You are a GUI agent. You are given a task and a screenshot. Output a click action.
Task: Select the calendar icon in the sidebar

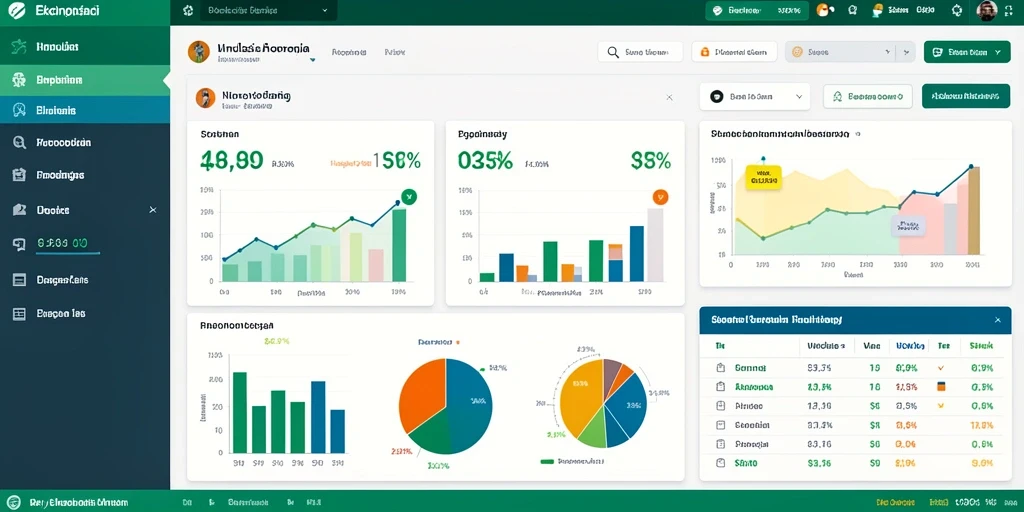(x=19, y=175)
